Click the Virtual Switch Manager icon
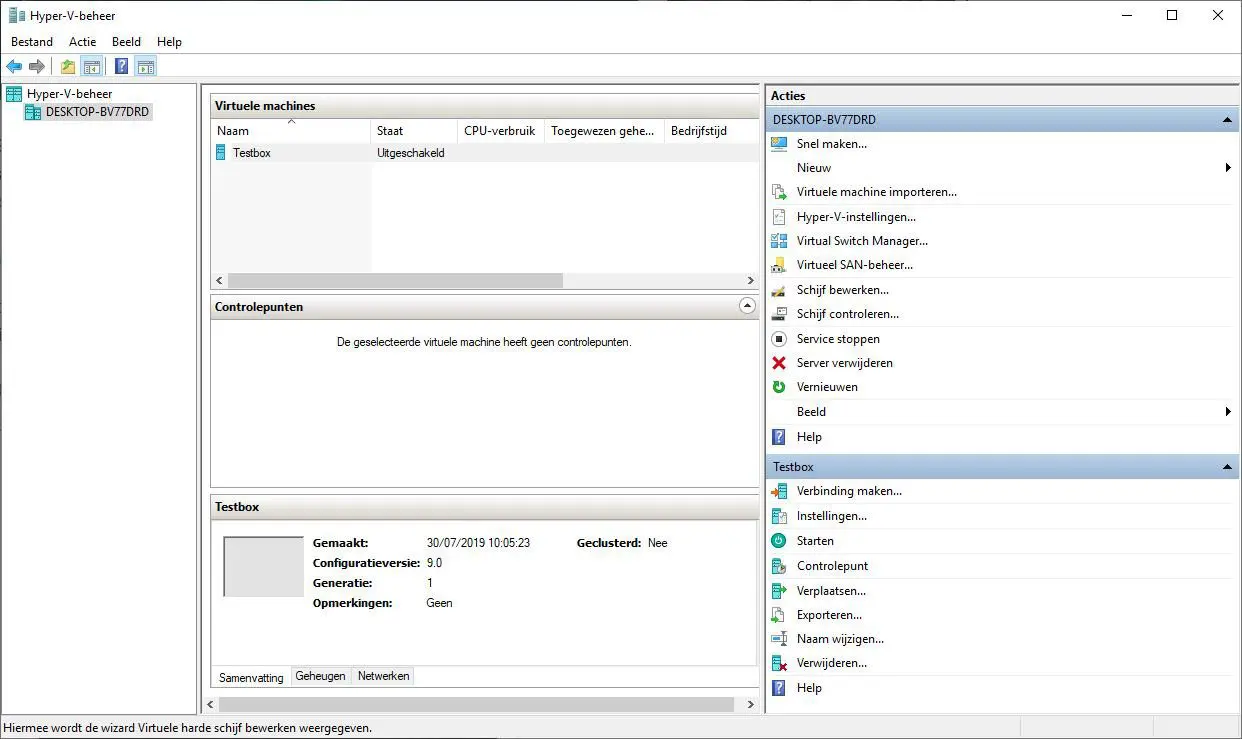The width and height of the screenshot is (1242, 739). [x=779, y=241]
